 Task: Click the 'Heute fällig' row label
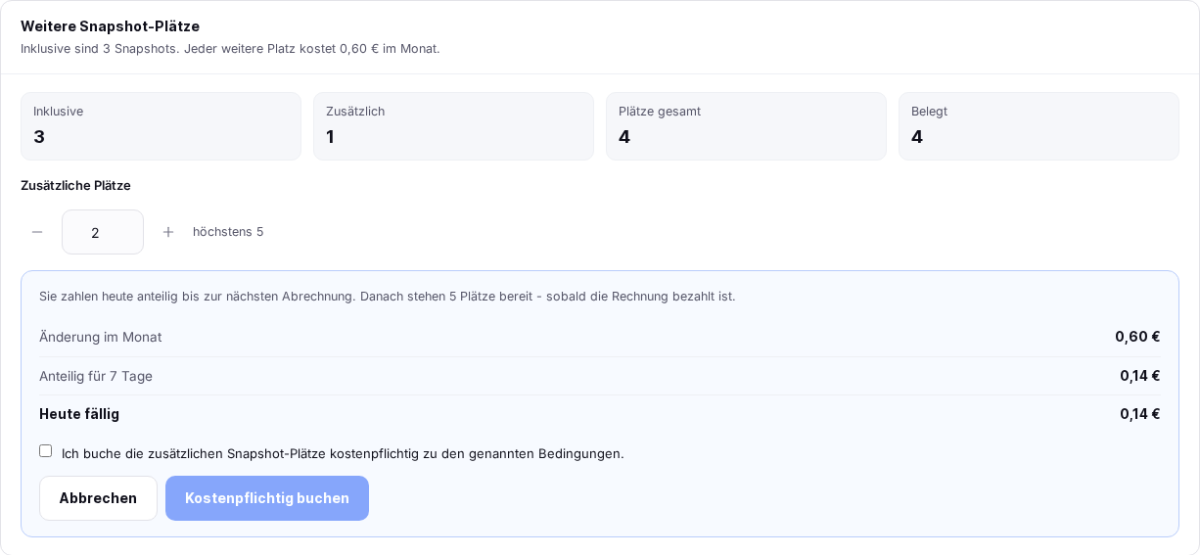coord(79,414)
